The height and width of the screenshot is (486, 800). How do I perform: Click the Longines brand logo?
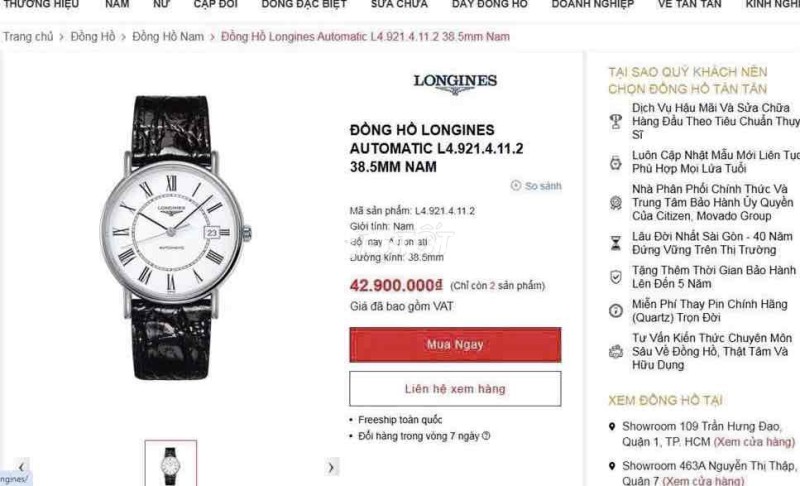(x=455, y=84)
